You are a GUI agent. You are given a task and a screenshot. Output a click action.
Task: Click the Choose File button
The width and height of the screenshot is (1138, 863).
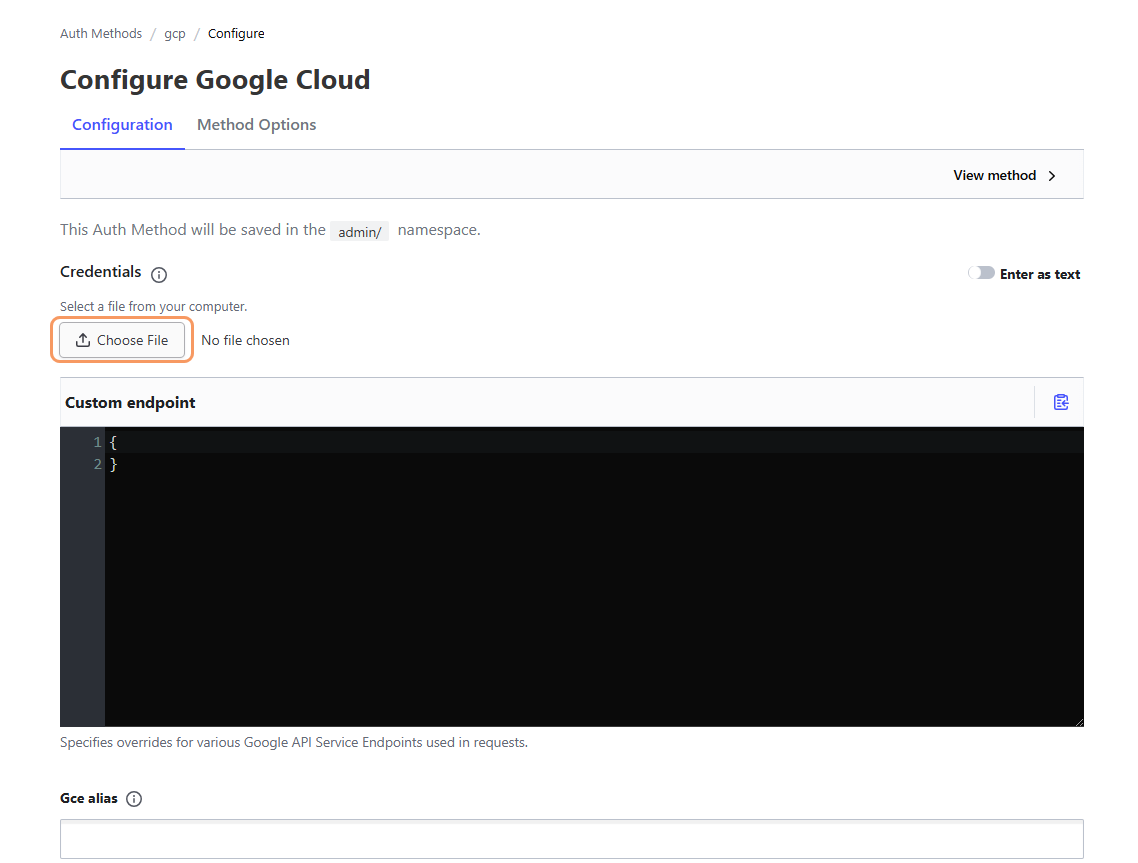click(122, 339)
